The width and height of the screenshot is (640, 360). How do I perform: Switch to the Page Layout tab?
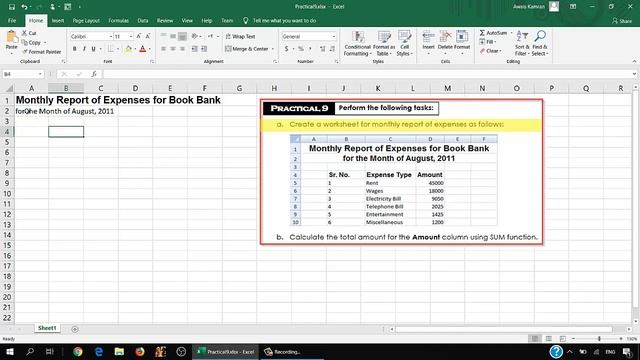86,20
